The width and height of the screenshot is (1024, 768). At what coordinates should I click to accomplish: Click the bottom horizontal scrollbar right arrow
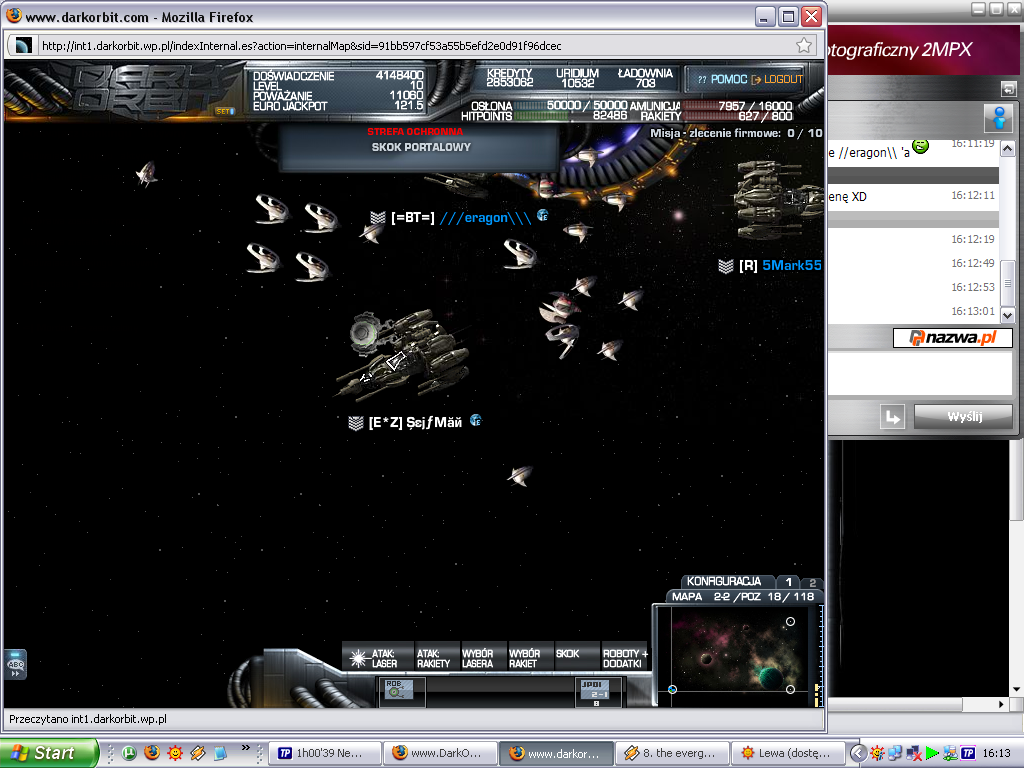[1001, 704]
